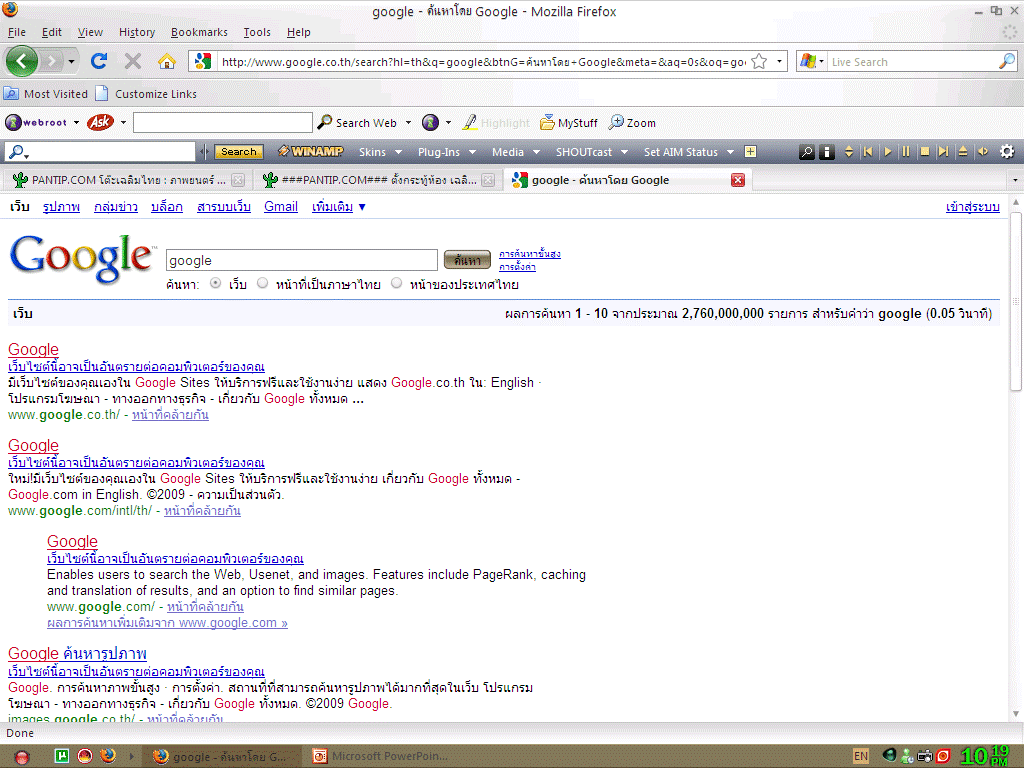1024x768 pixels.
Task: Click in the Google search query field
Action: [x=302, y=260]
